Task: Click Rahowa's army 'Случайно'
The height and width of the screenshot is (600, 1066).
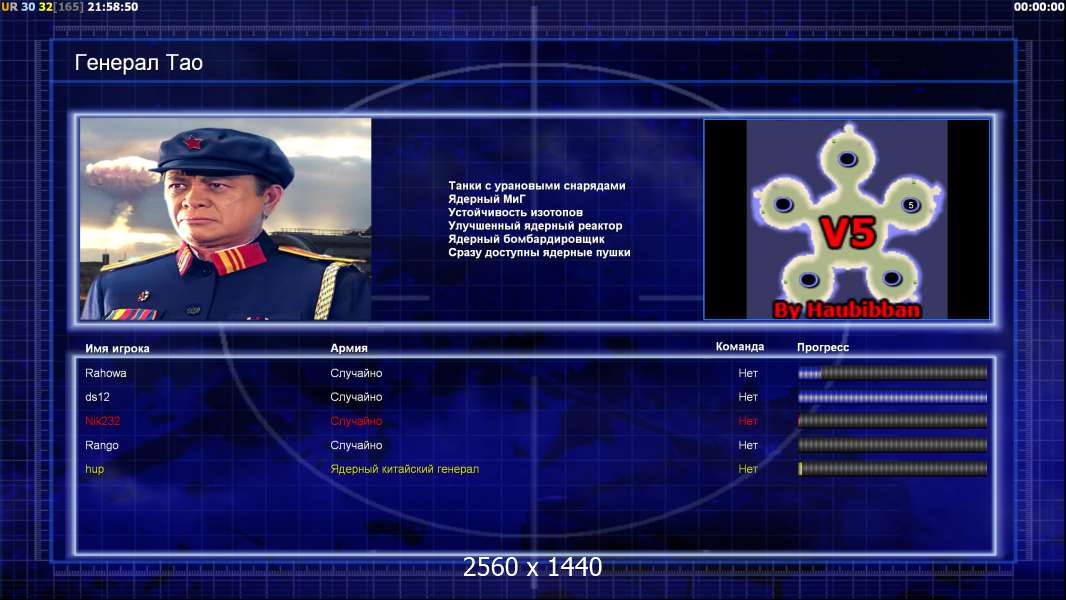Action: (x=356, y=373)
